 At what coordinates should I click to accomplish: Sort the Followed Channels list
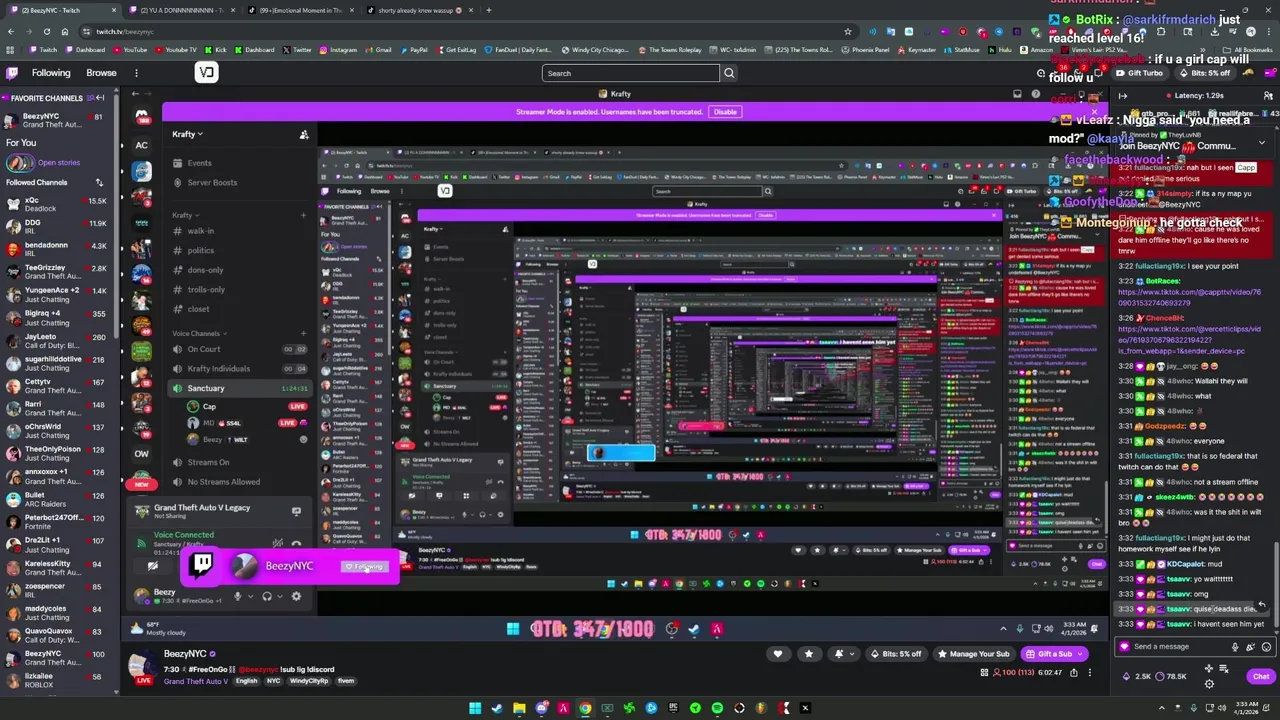point(99,183)
